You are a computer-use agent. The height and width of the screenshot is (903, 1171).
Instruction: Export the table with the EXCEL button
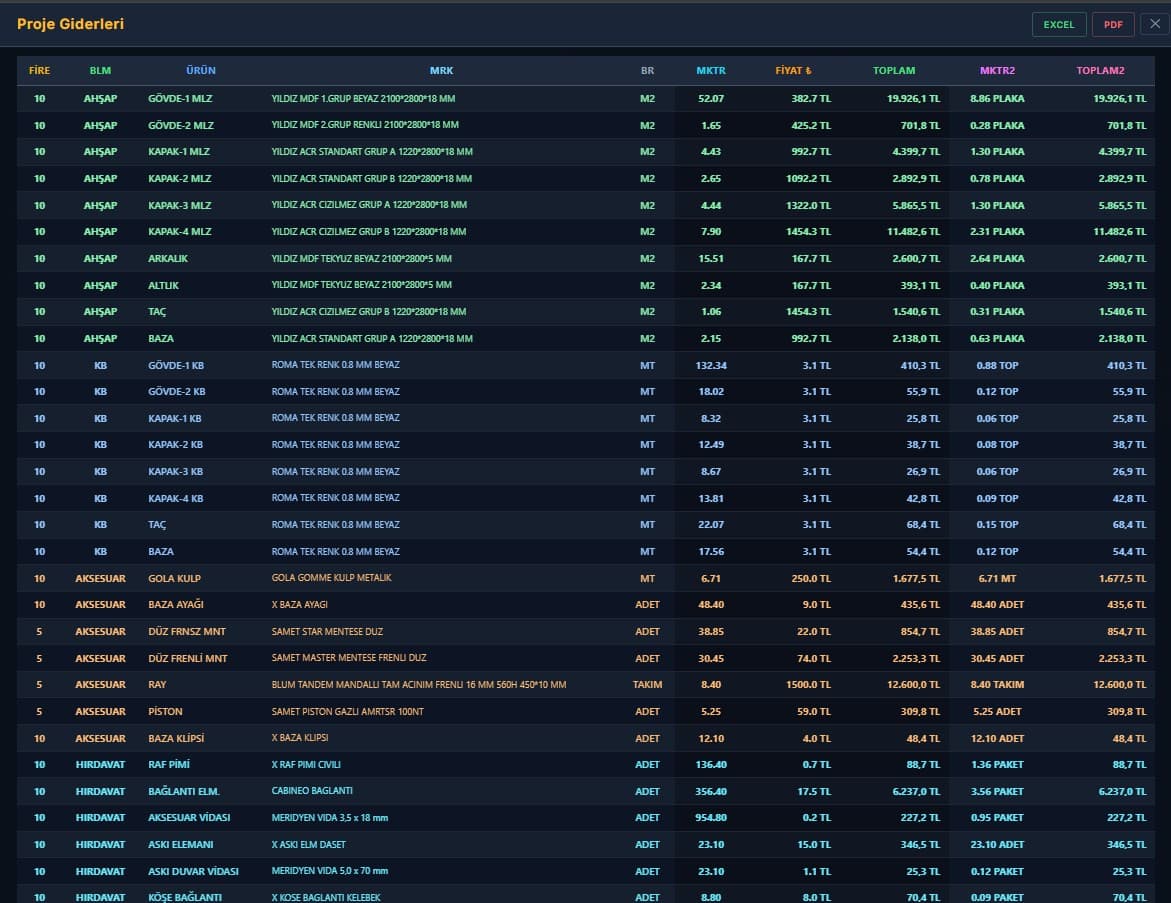pos(1058,24)
